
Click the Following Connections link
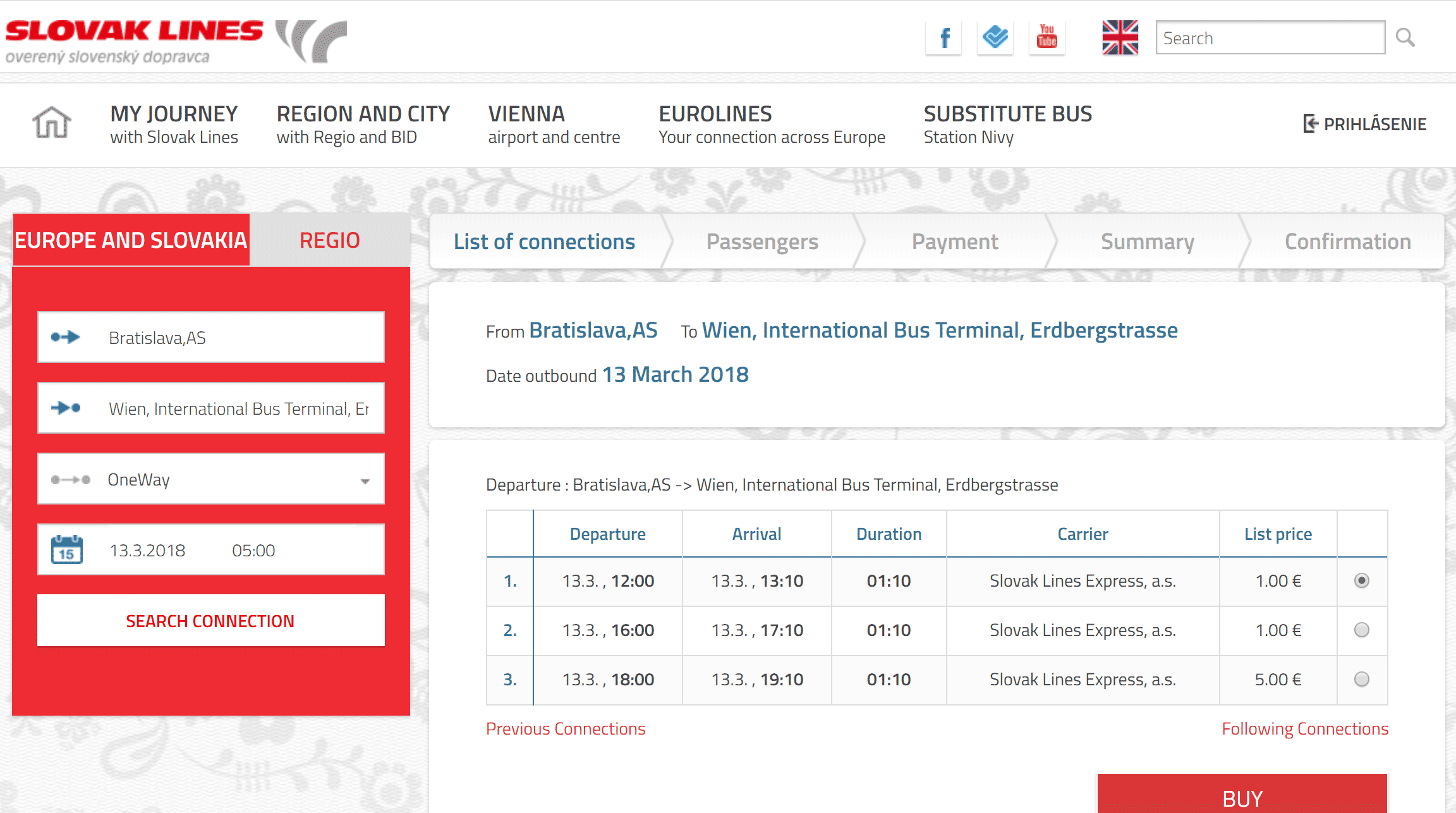pos(1303,727)
